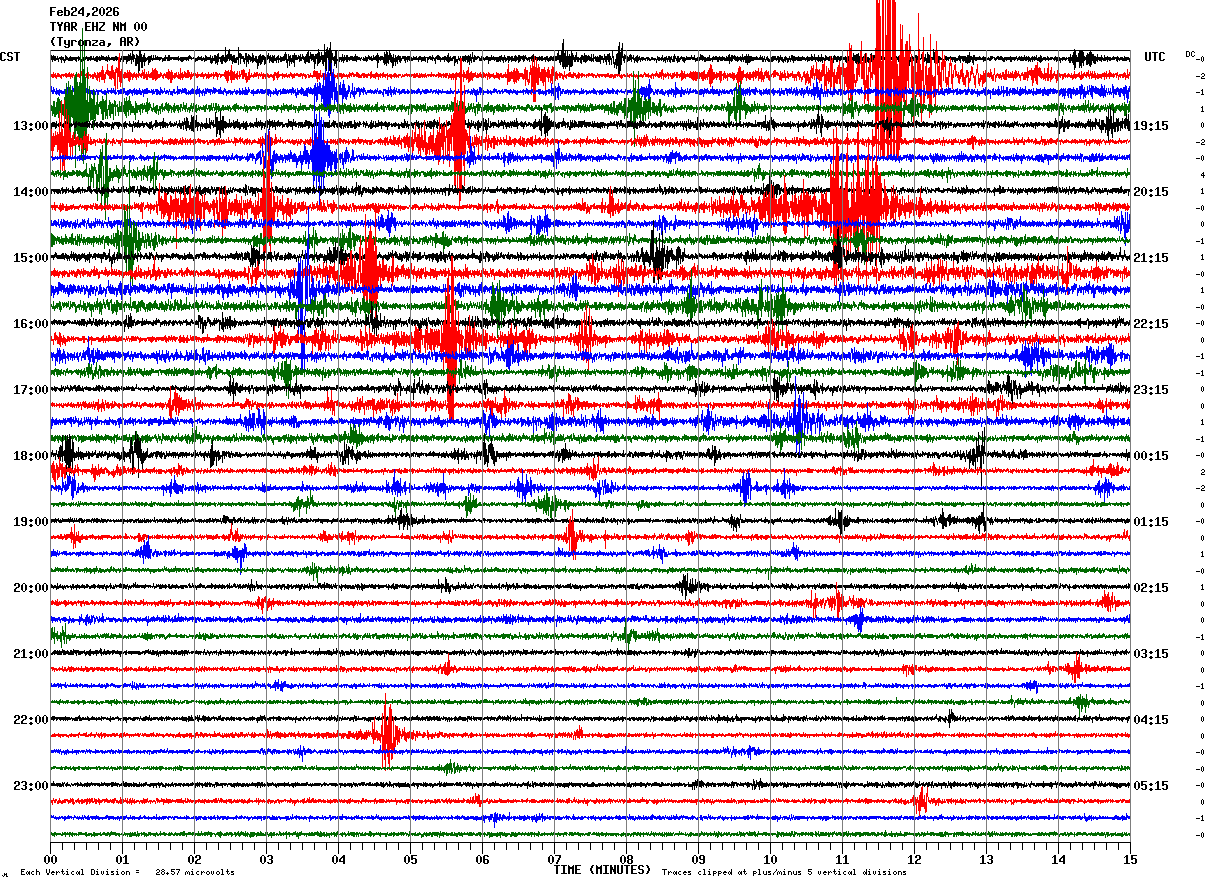Click the Feb24,2026 date label
The image size is (1210, 886).
(x=84, y=12)
